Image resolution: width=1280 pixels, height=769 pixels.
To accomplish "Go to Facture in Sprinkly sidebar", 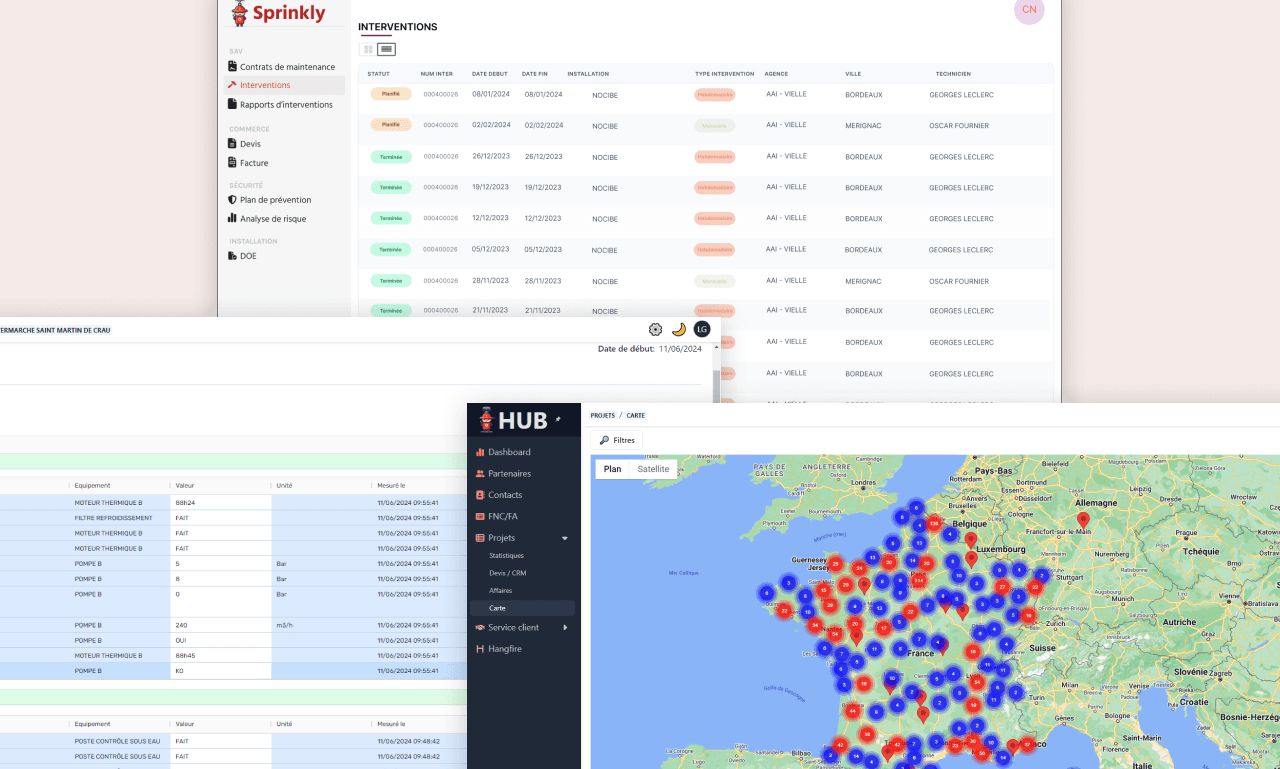I will (254, 163).
